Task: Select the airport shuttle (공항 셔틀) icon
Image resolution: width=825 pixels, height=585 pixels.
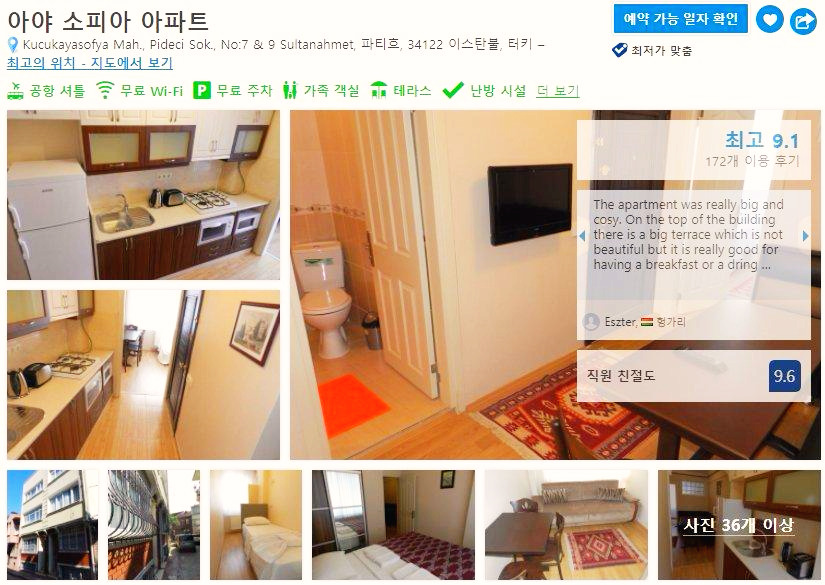Action: coord(15,90)
